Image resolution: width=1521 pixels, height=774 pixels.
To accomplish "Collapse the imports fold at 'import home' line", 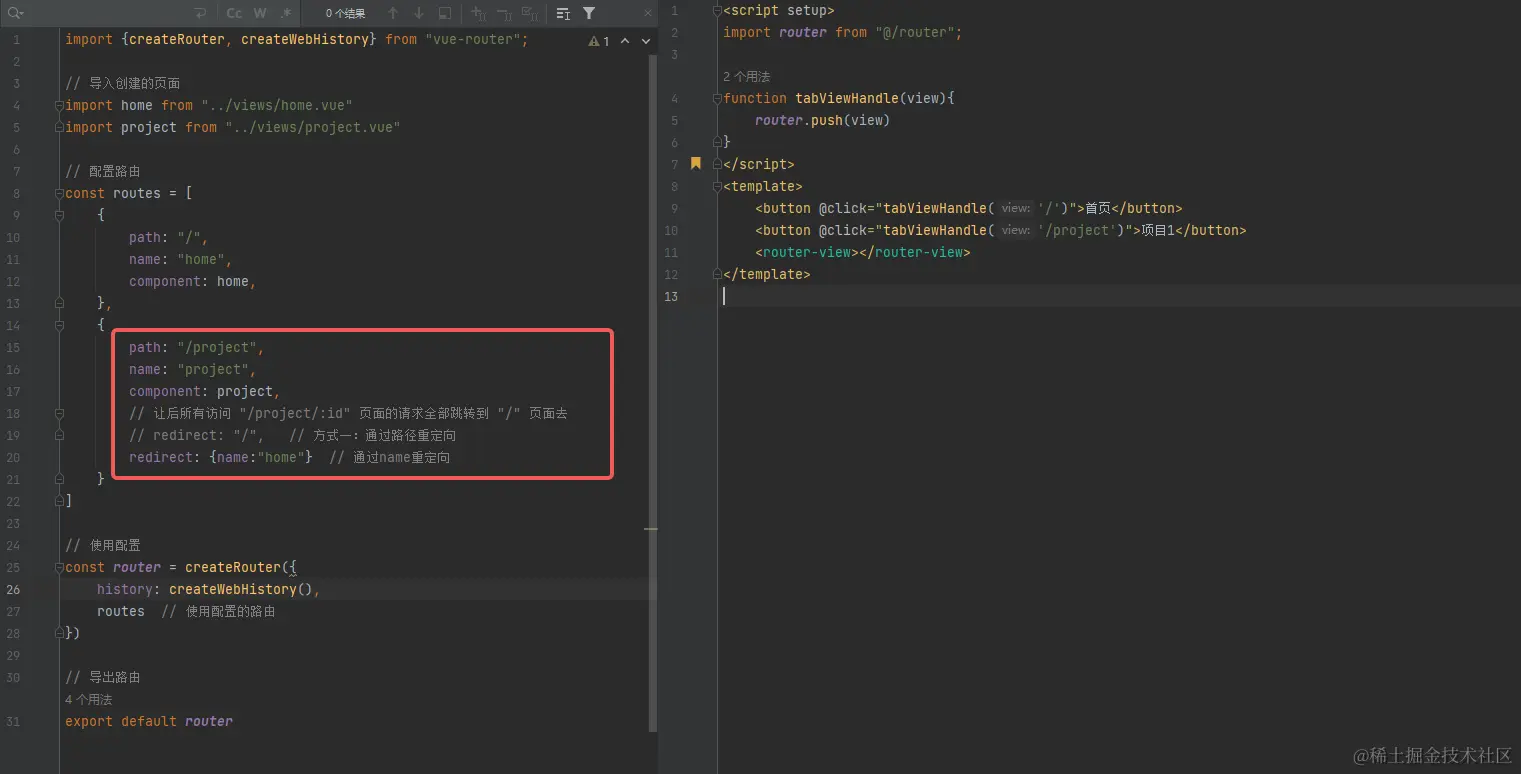I will point(59,105).
